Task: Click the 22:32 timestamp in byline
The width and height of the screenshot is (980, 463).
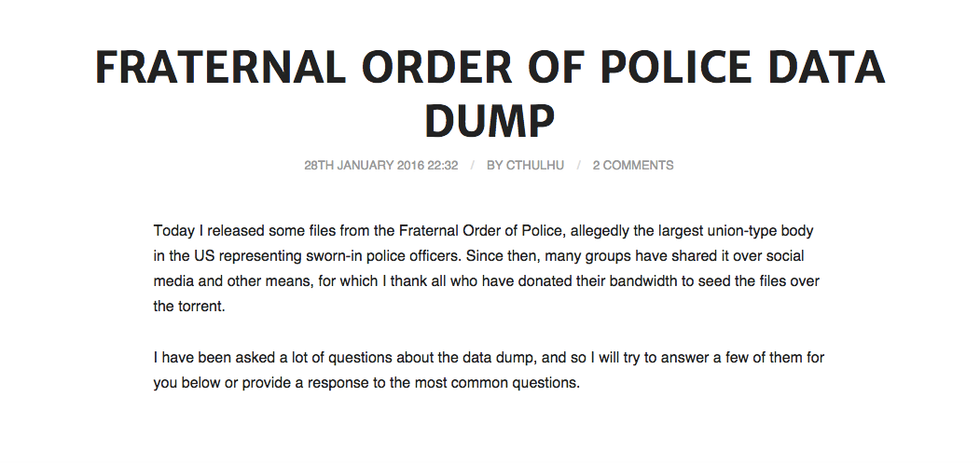Action: (440, 165)
